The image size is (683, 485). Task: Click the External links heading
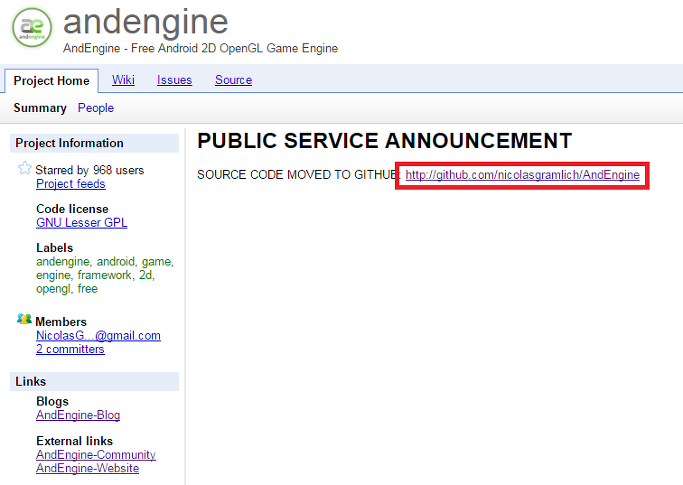point(74,441)
